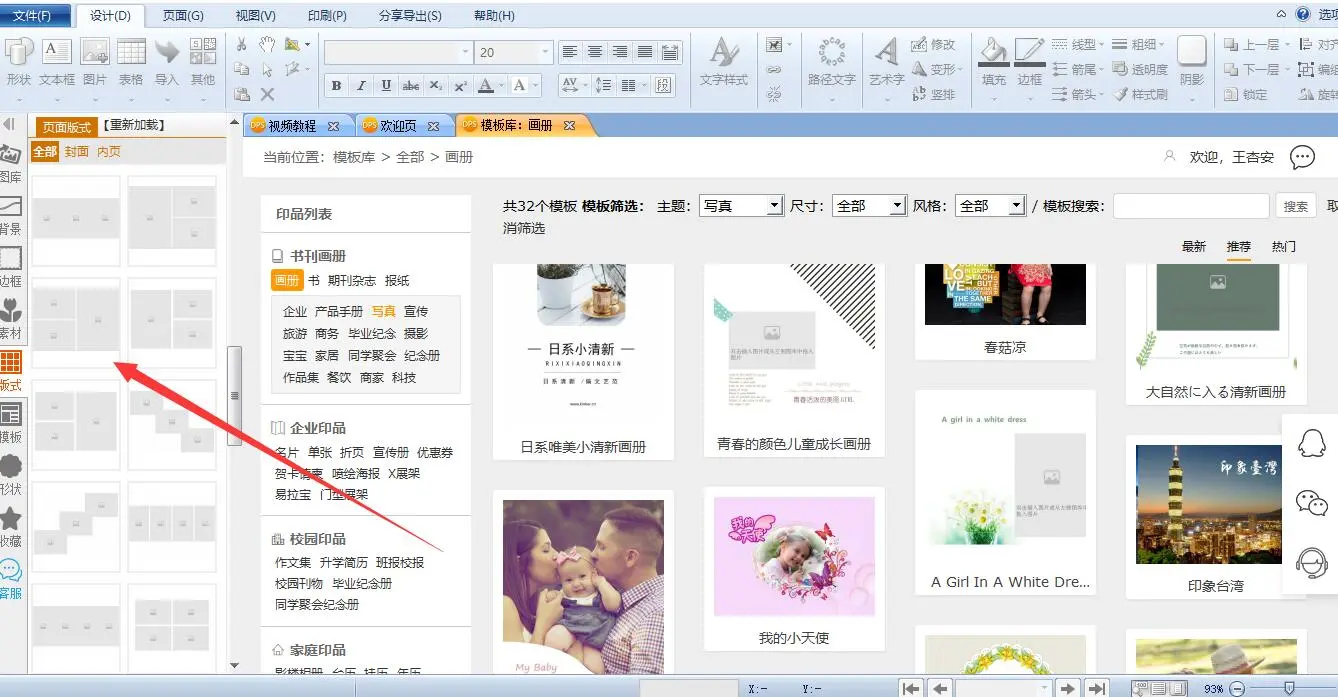Select the hand pan tool

click(267, 44)
